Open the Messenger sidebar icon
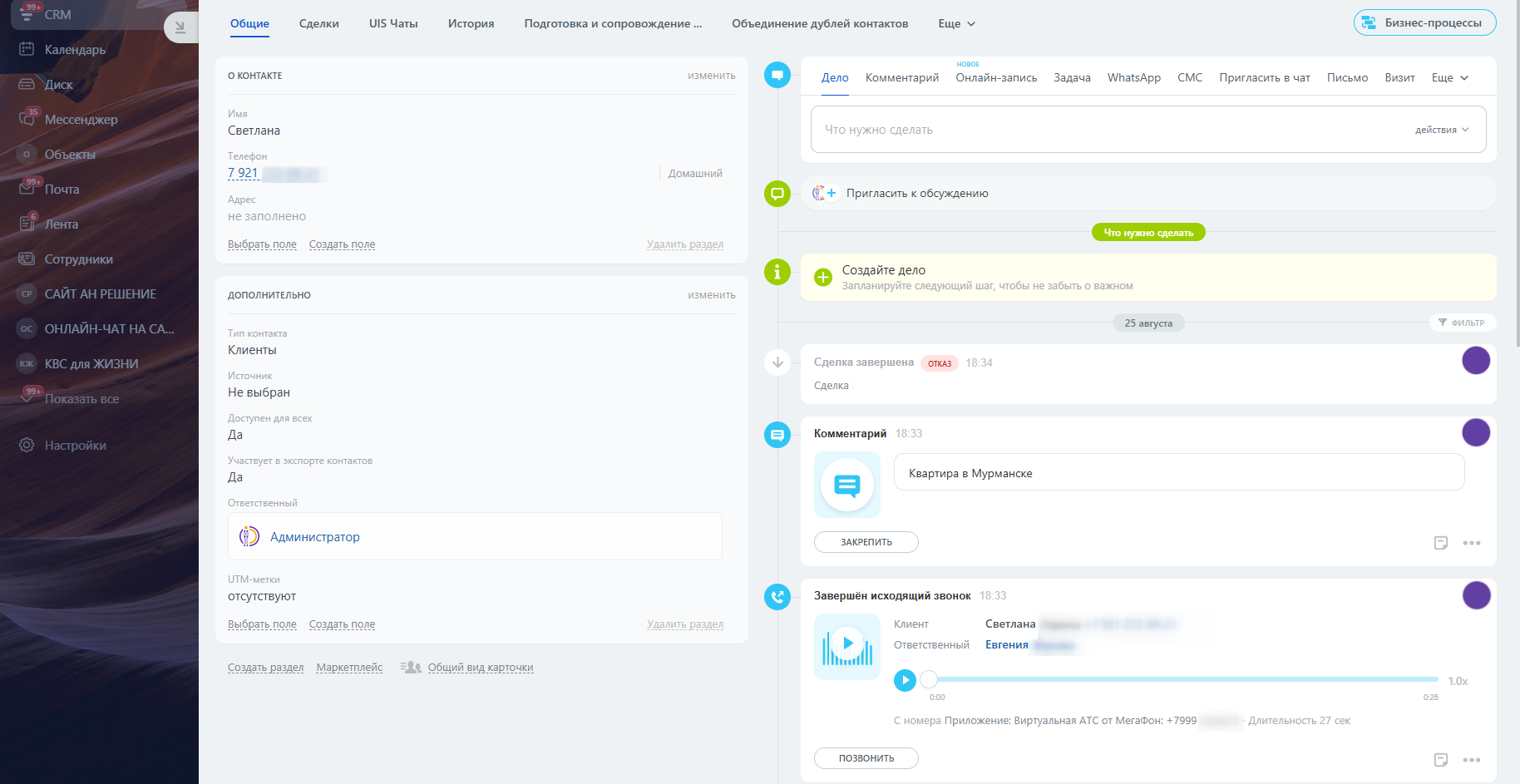1520x784 pixels. tap(27, 120)
